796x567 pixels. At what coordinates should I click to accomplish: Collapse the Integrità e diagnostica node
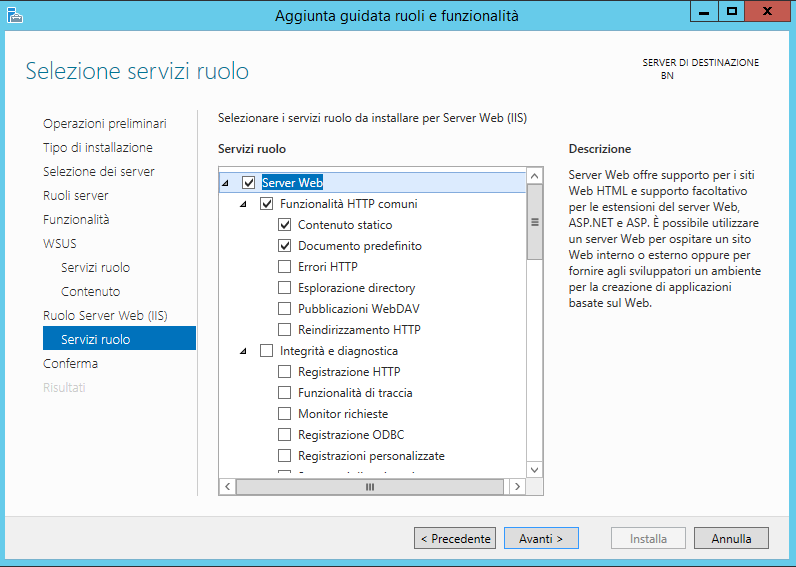coord(244,351)
